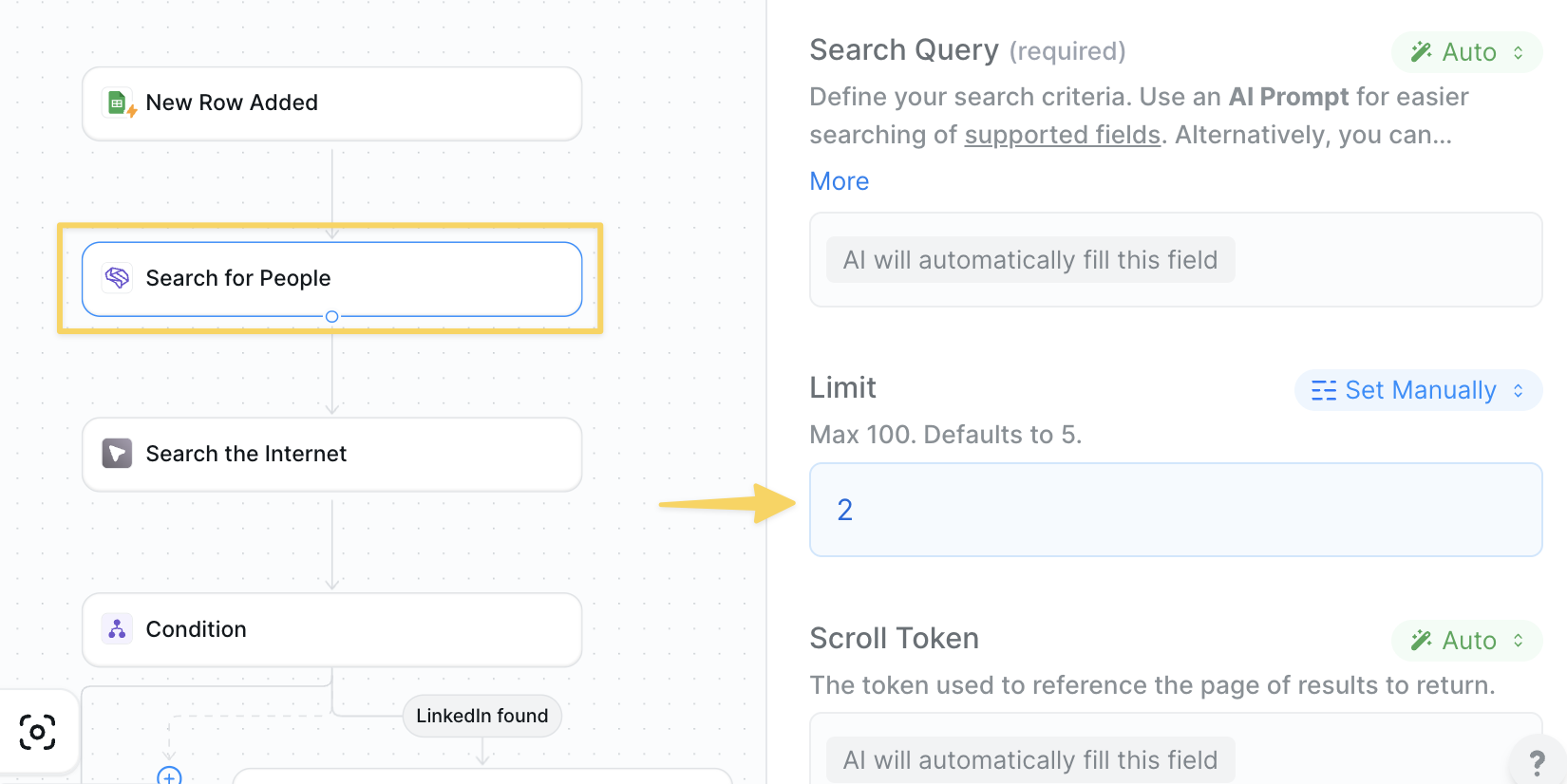1567x784 pixels.
Task: Click the Google Sheets icon on New Row Added
Action: [x=118, y=103]
